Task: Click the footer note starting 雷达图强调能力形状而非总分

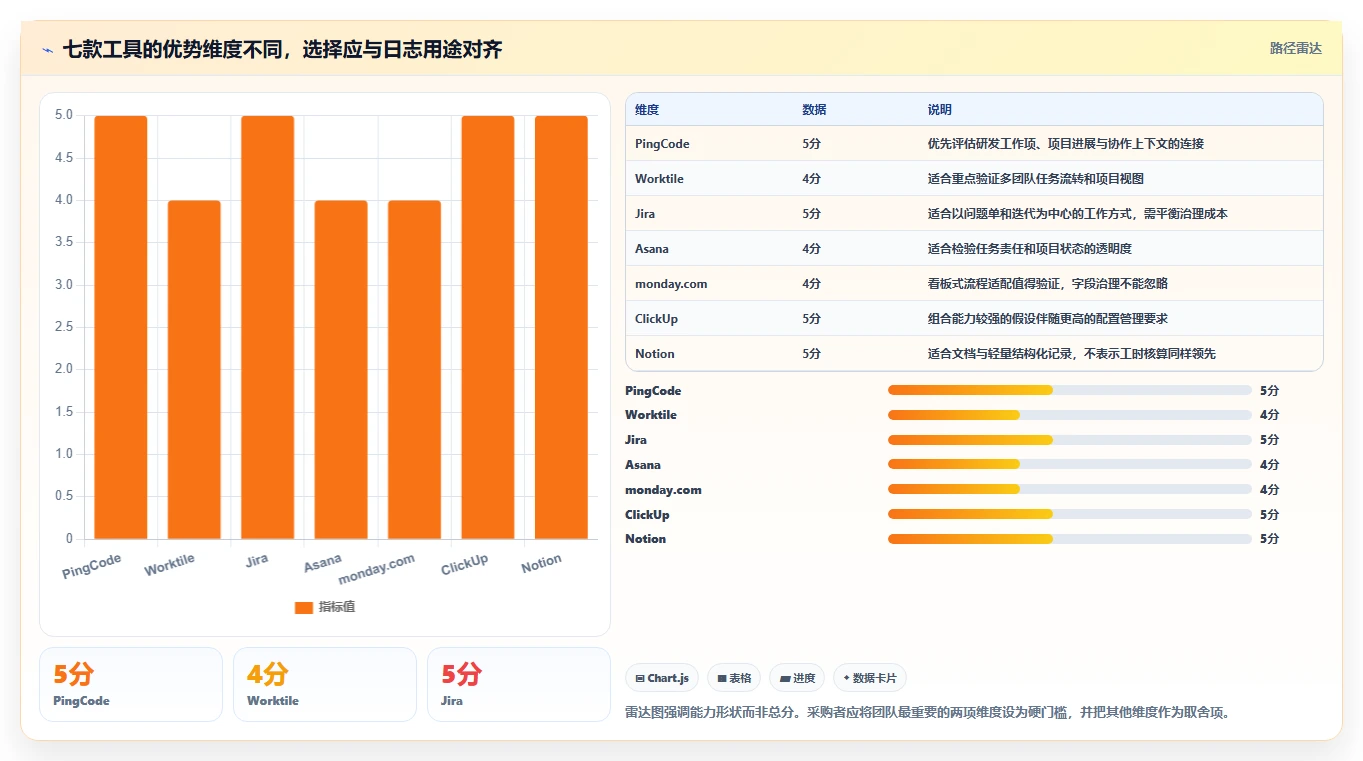Action: tap(929, 713)
